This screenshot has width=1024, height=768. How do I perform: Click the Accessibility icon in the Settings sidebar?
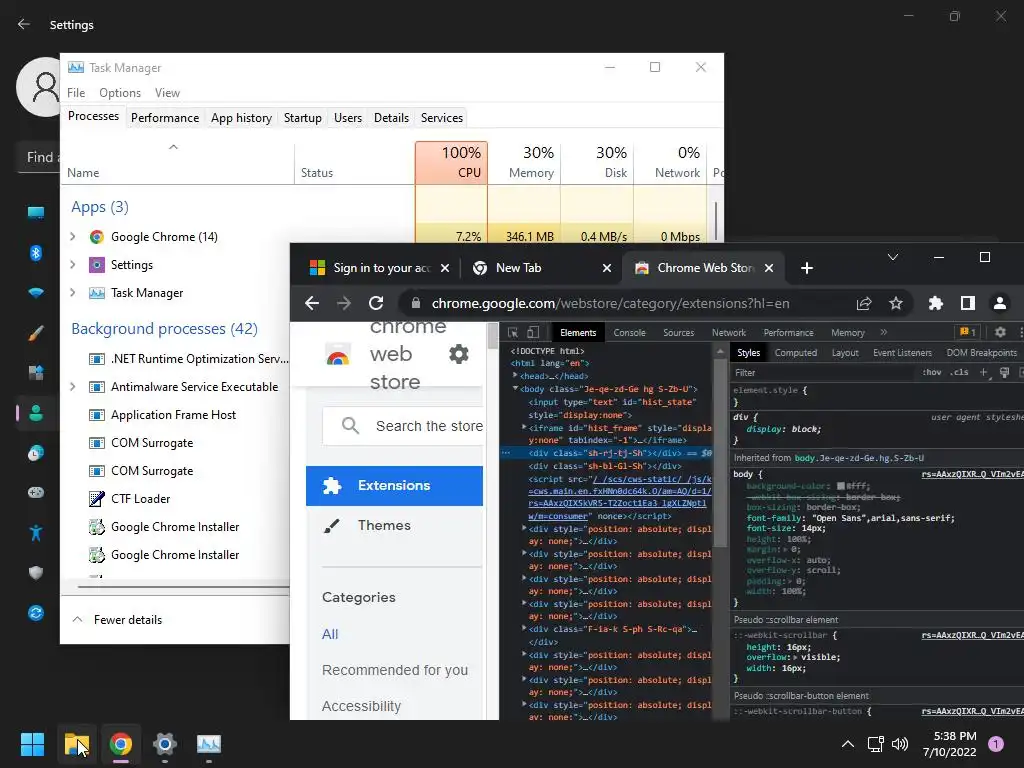tap(36, 533)
